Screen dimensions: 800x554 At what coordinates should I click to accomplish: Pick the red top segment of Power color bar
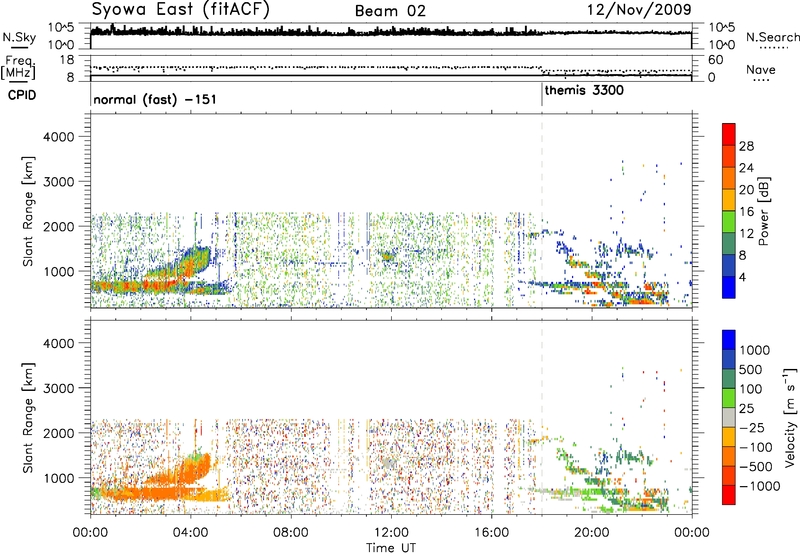(x=729, y=134)
